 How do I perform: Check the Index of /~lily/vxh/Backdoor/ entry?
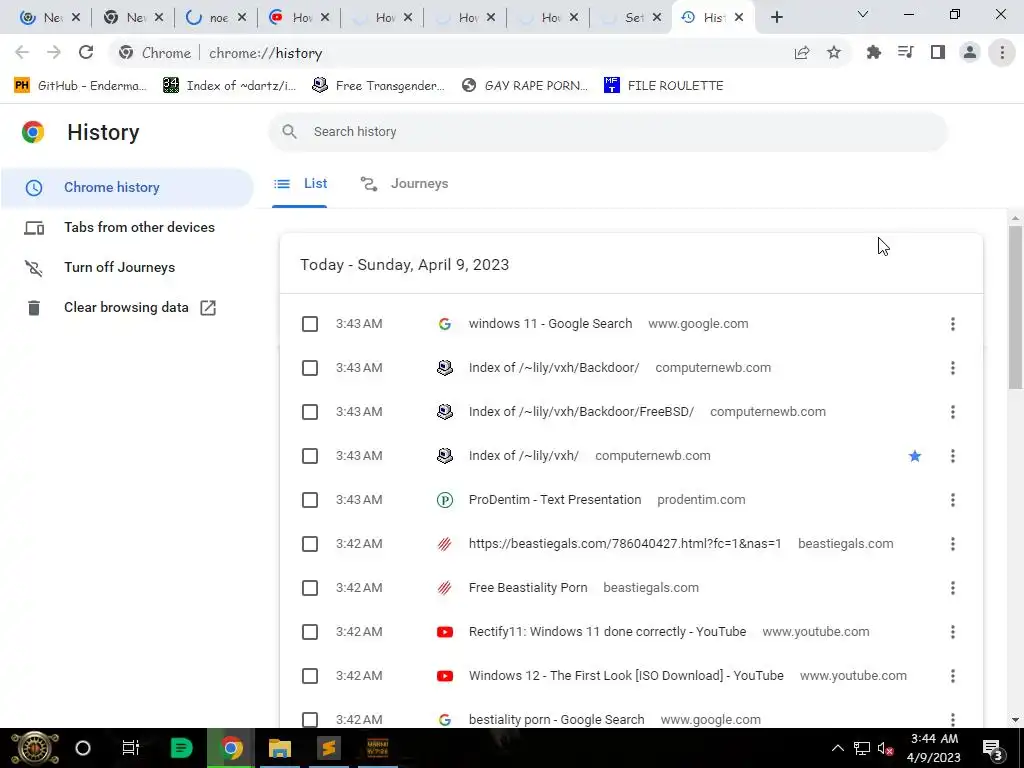click(310, 368)
